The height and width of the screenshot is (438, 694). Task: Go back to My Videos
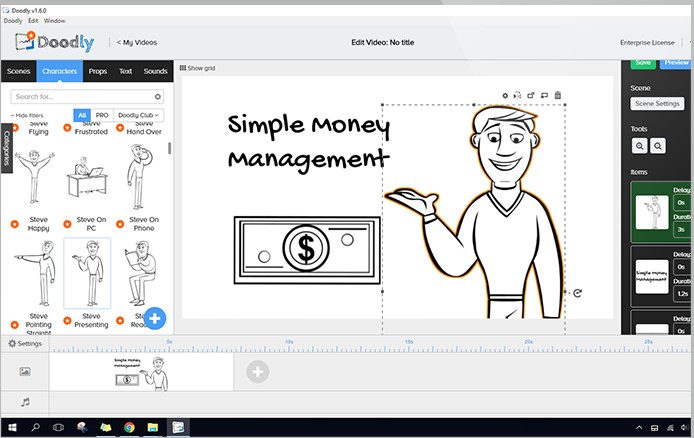click(x=137, y=42)
